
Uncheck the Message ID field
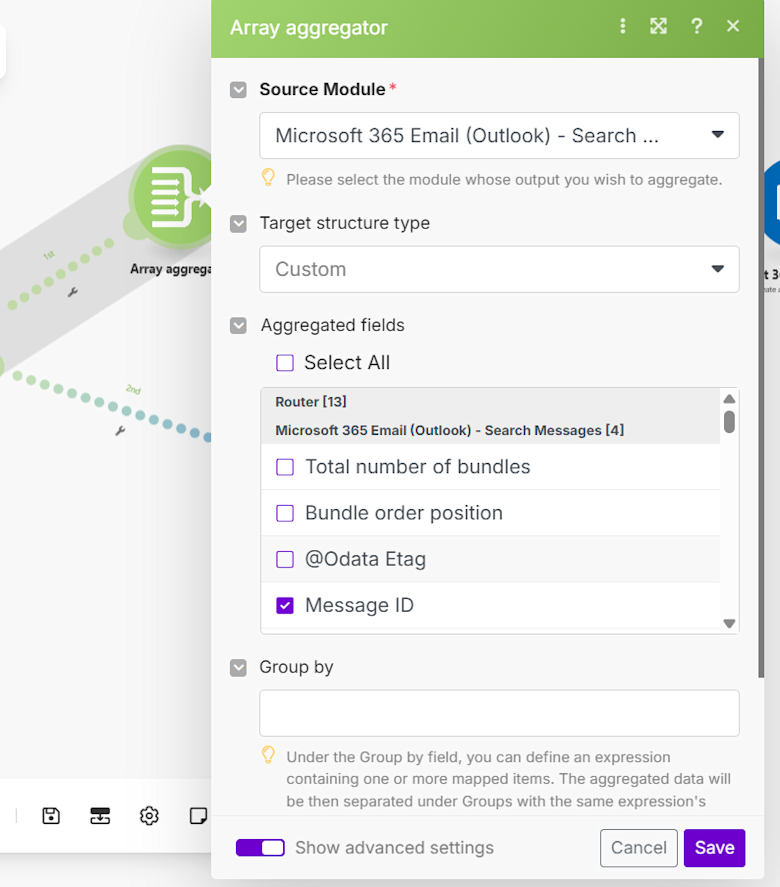(285, 605)
